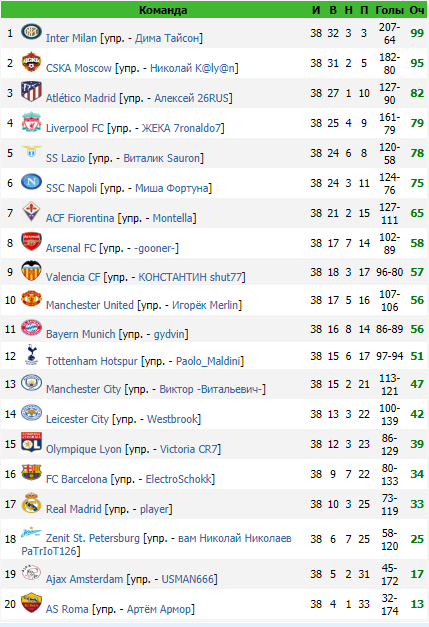Click the Valencia CF bat crest
Image resolution: width=429 pixels, height=627 pixels.
[31, 271]
